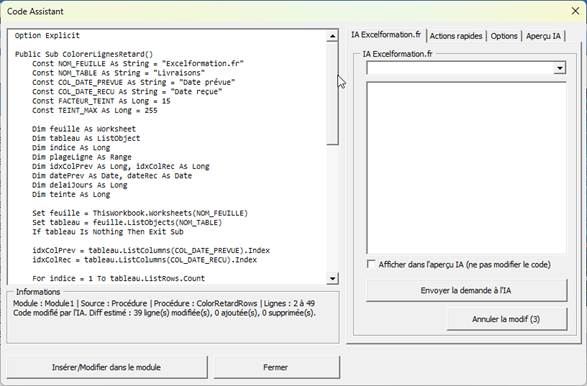Click the Fermer button
The height and width of the screenshot is (386, 587).
tap(276, 367)
